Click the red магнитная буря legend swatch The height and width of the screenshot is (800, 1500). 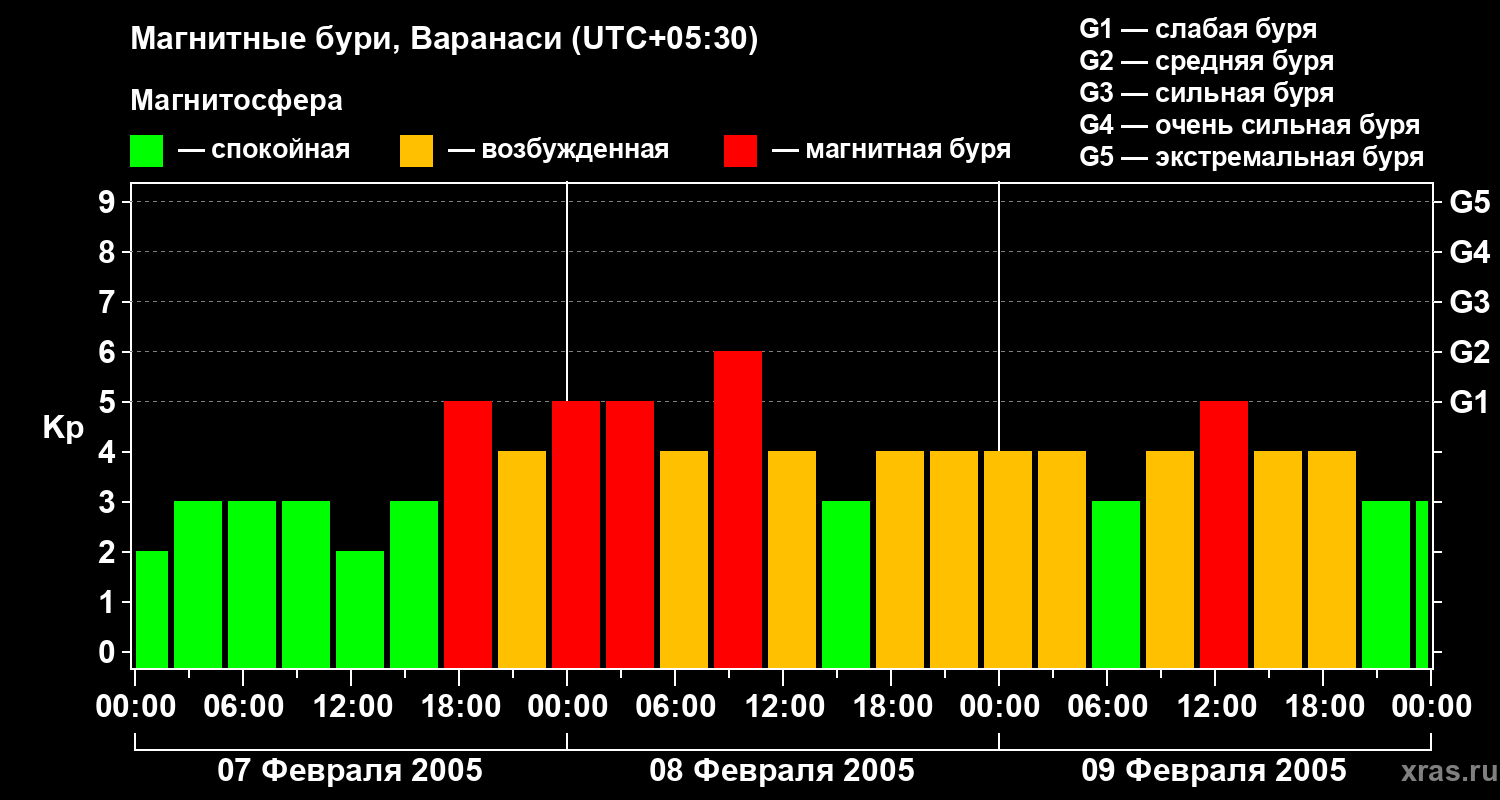pos(740,151)
